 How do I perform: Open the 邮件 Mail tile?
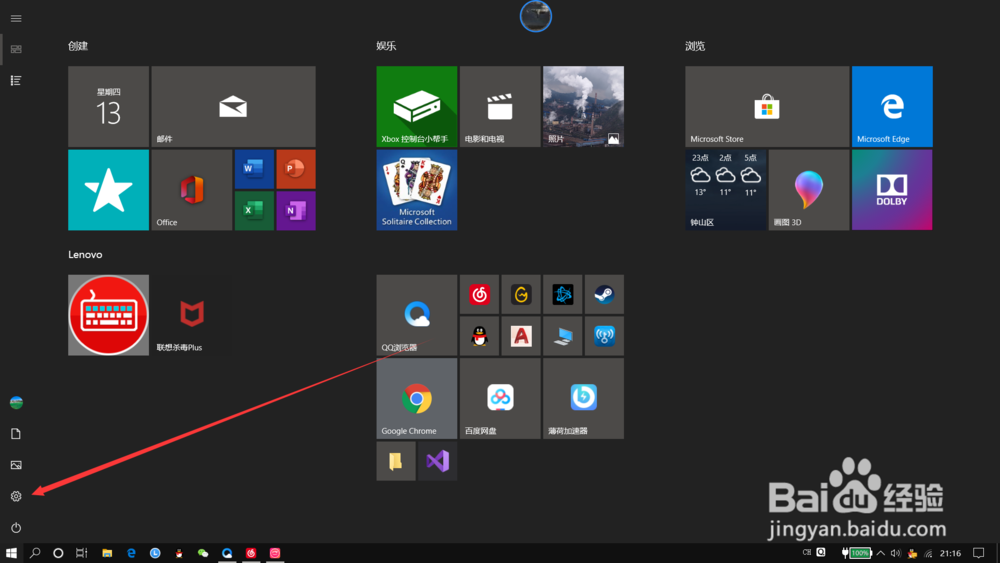(x=233, y=106)
